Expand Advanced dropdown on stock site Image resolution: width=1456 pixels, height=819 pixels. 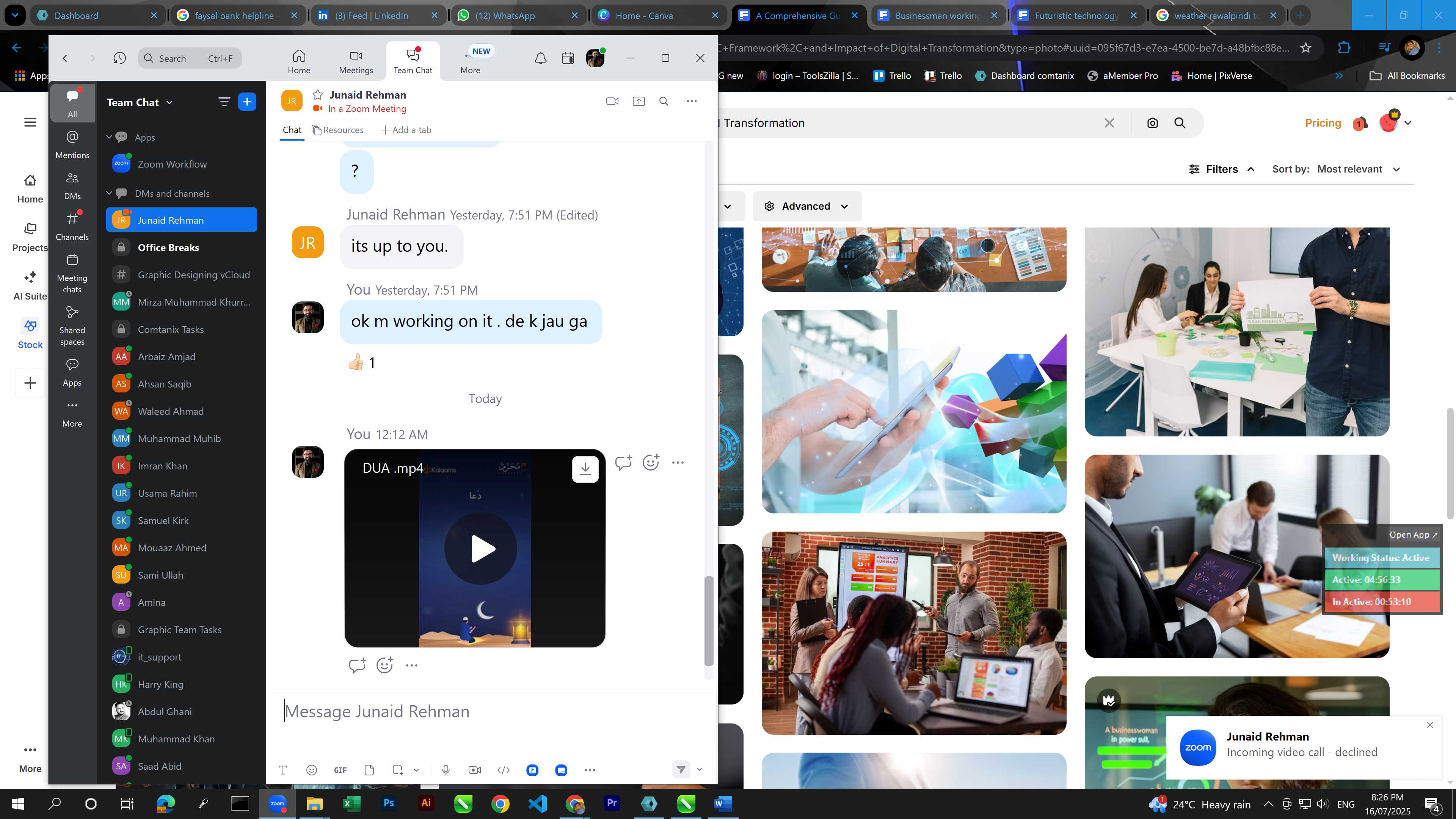[x=806, y=206]
